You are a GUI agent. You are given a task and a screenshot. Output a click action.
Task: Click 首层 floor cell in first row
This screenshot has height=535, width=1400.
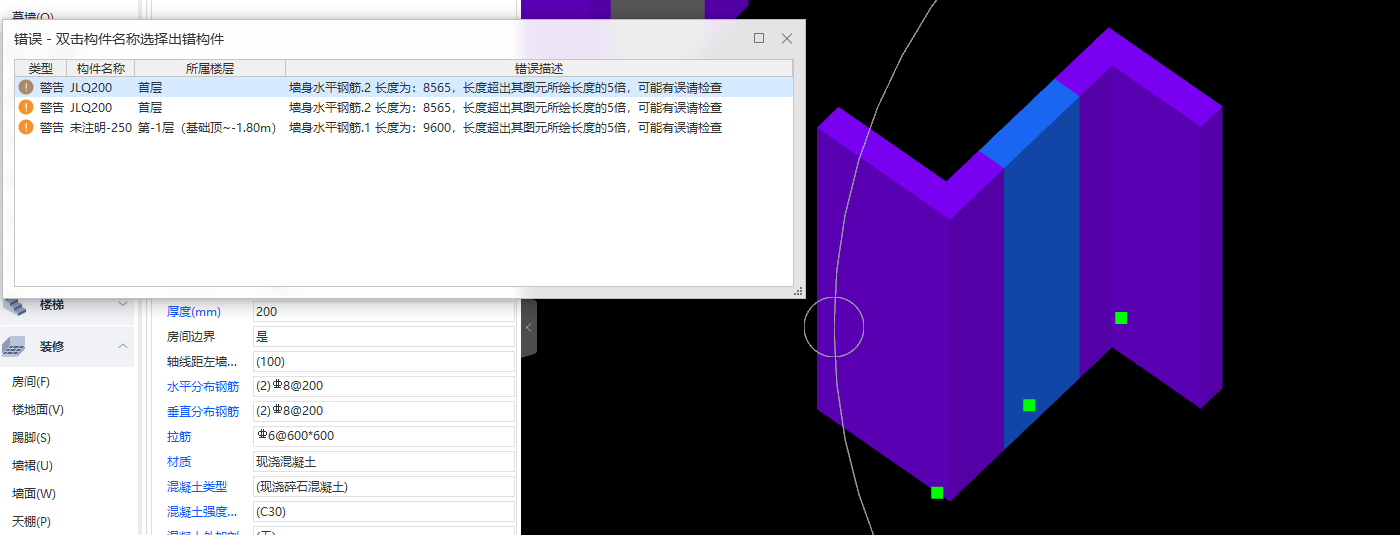[150, 87]
